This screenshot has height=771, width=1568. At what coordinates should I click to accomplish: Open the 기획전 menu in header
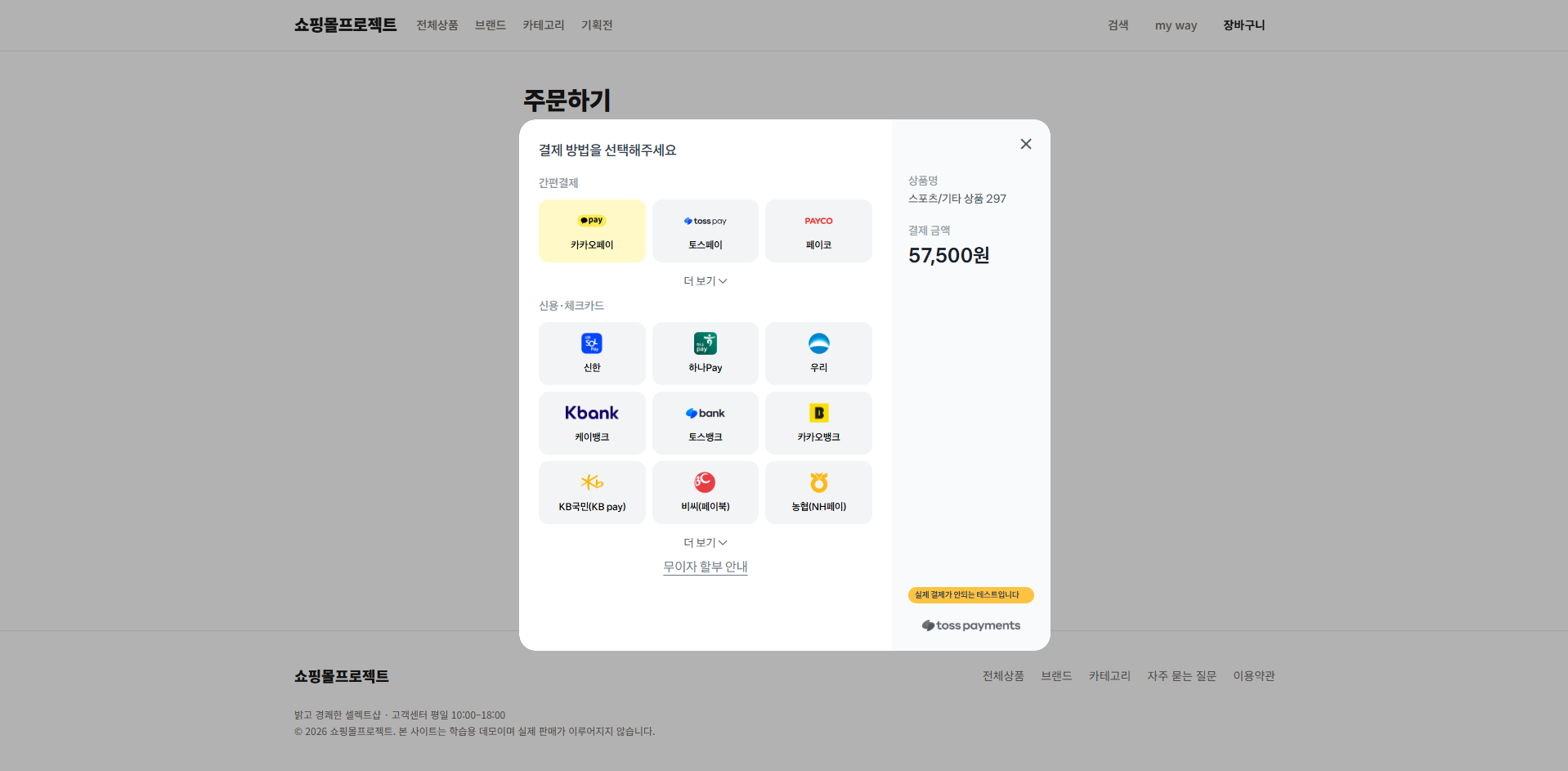[x=597, y=25]
